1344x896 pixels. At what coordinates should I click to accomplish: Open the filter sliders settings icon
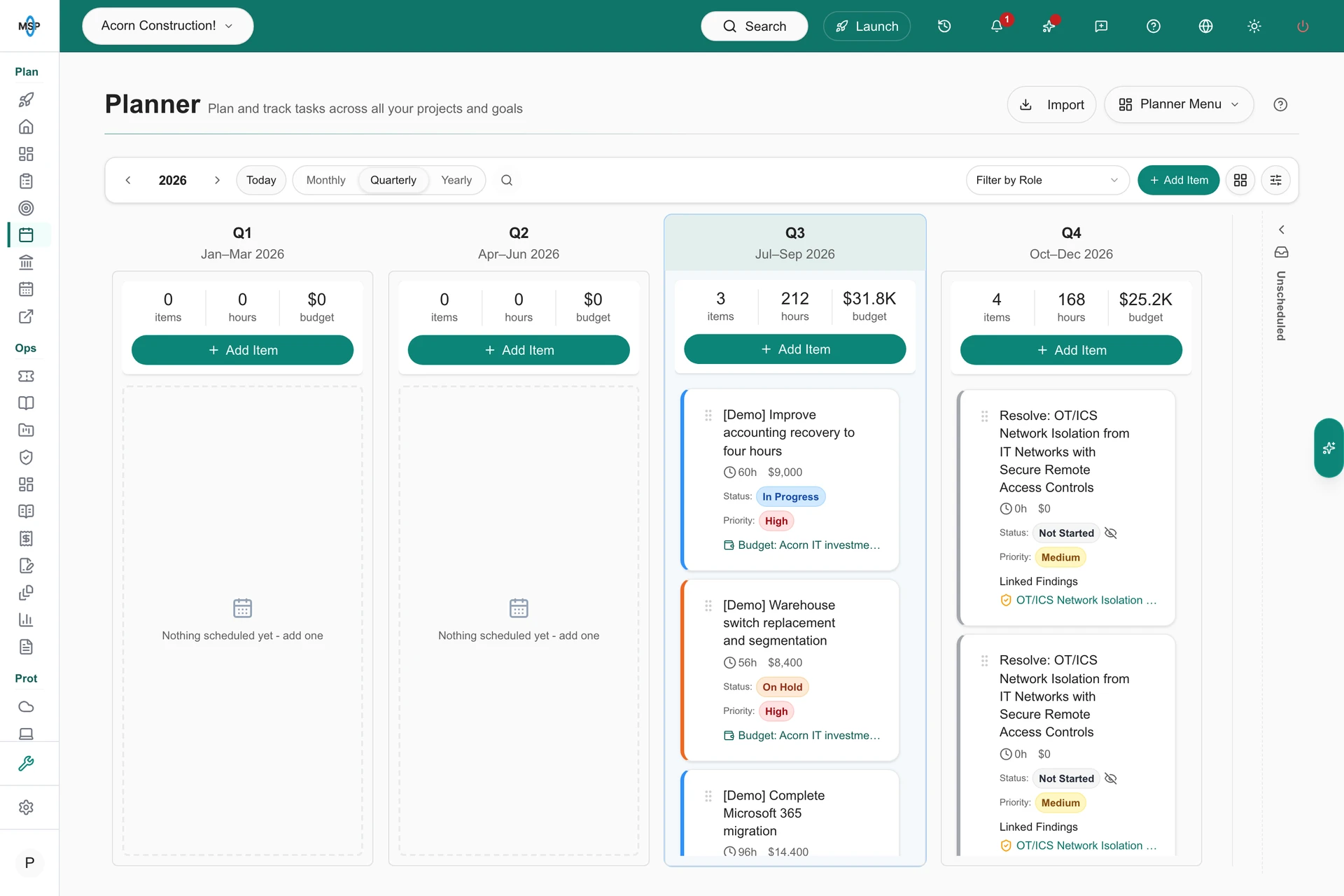tap(1276, 180)
